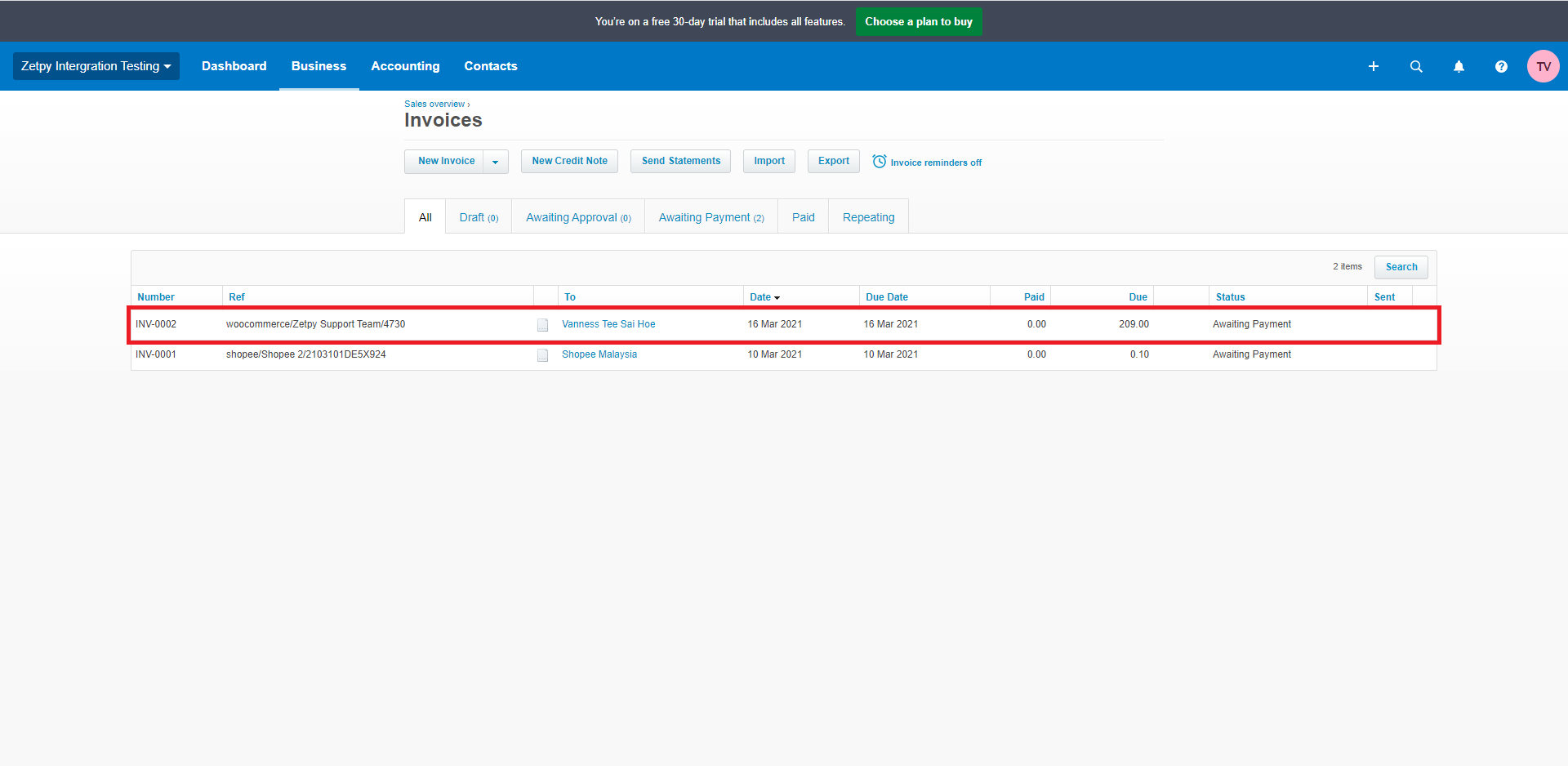The image size is (1568, 766).
Task: Click the New Credit Note button
Action: pos(569,161)
